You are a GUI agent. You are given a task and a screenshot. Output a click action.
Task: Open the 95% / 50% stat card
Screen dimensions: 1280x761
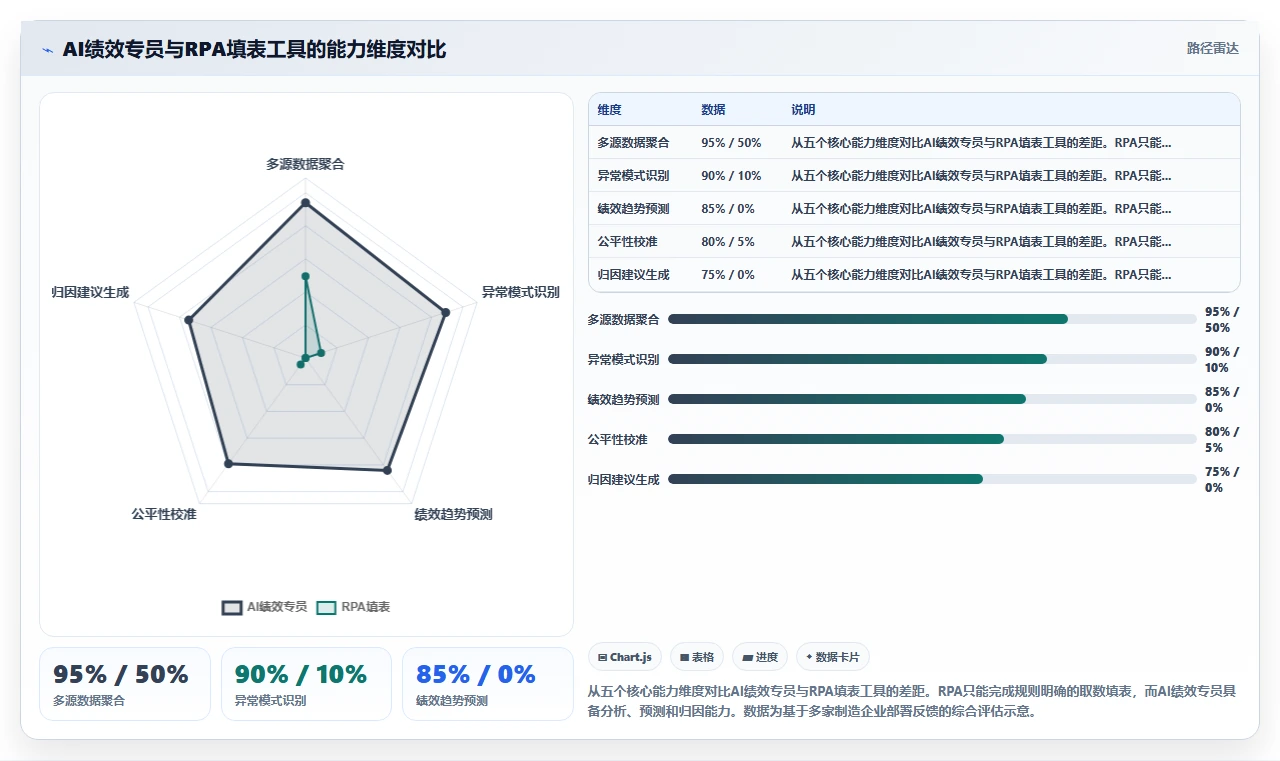(x=125, y=684)
